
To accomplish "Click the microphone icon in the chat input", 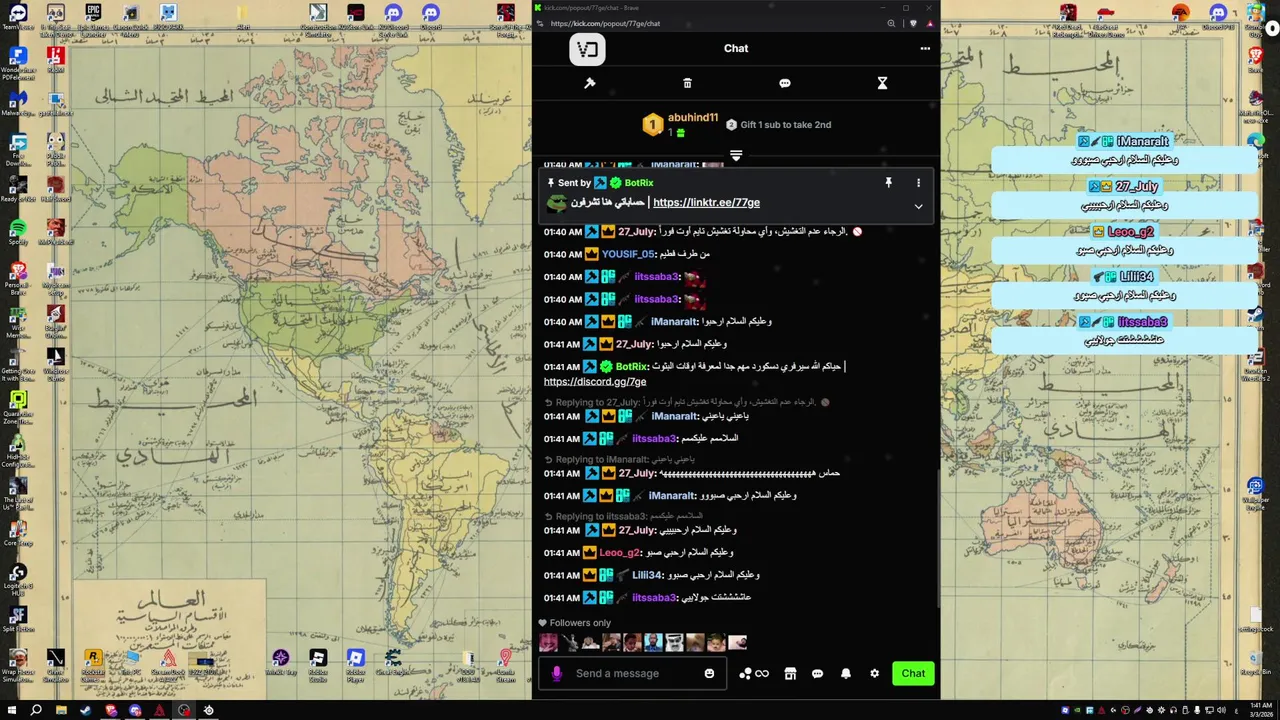I will point(557,673).
